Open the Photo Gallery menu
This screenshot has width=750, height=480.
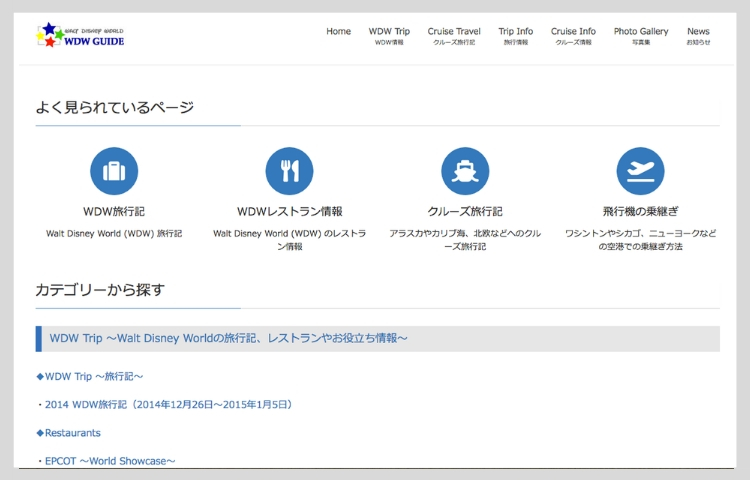(x=641, y=36)
